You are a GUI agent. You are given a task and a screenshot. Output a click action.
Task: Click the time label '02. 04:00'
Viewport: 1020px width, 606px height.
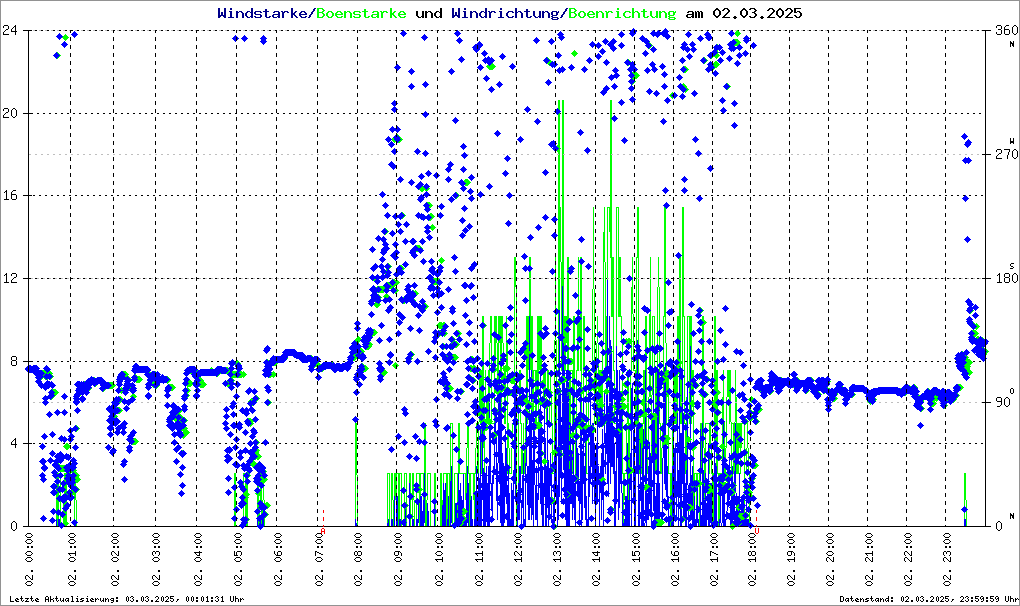tap(197, 559)
